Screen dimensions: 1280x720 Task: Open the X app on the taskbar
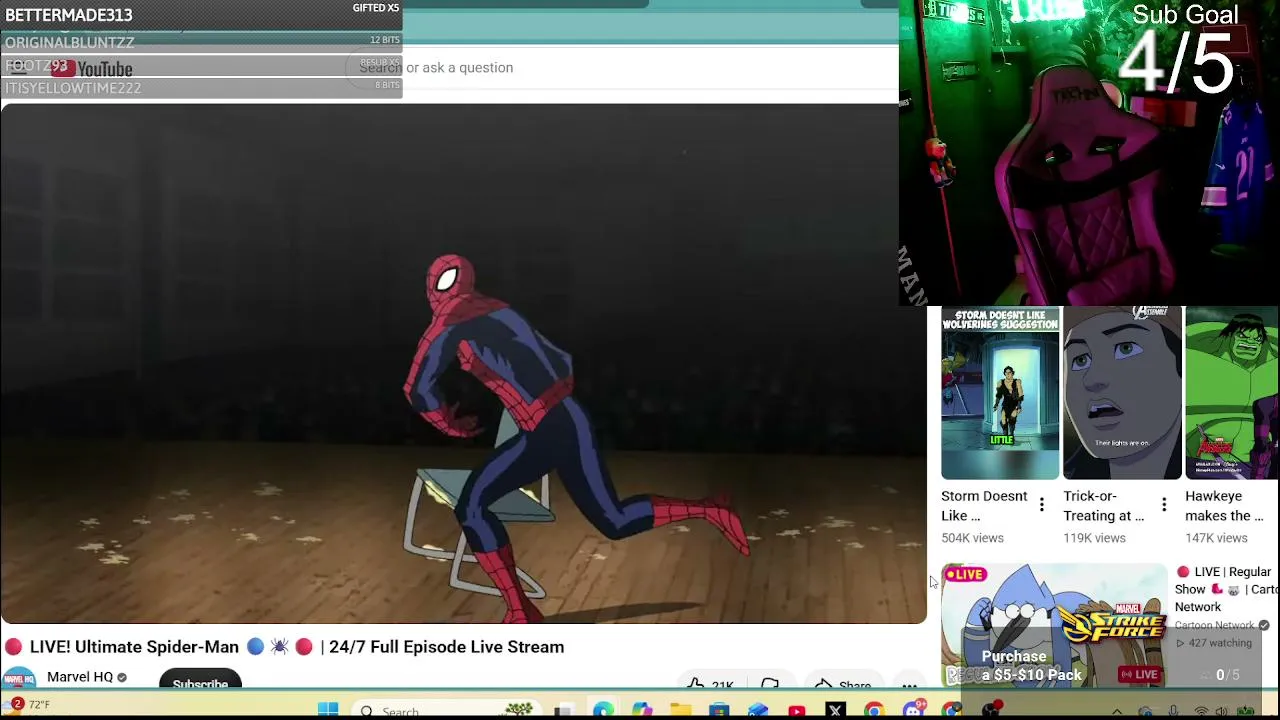pos(835,710)
